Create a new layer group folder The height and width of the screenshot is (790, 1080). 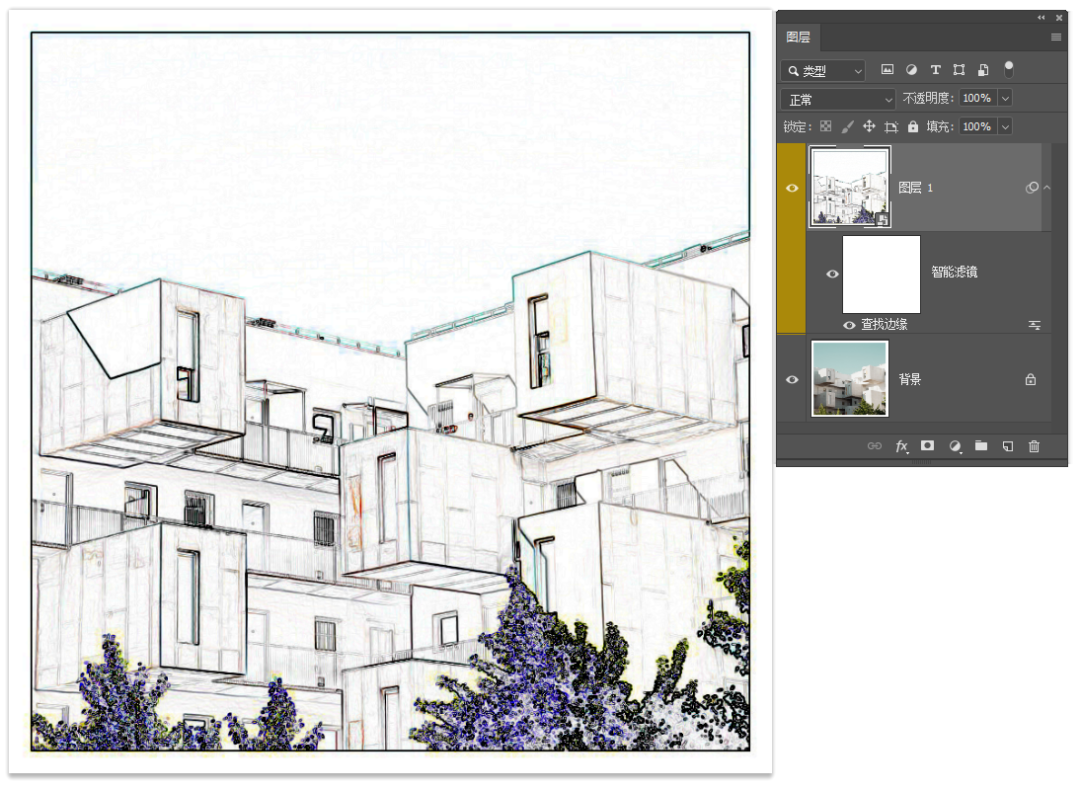pos(981,446)
